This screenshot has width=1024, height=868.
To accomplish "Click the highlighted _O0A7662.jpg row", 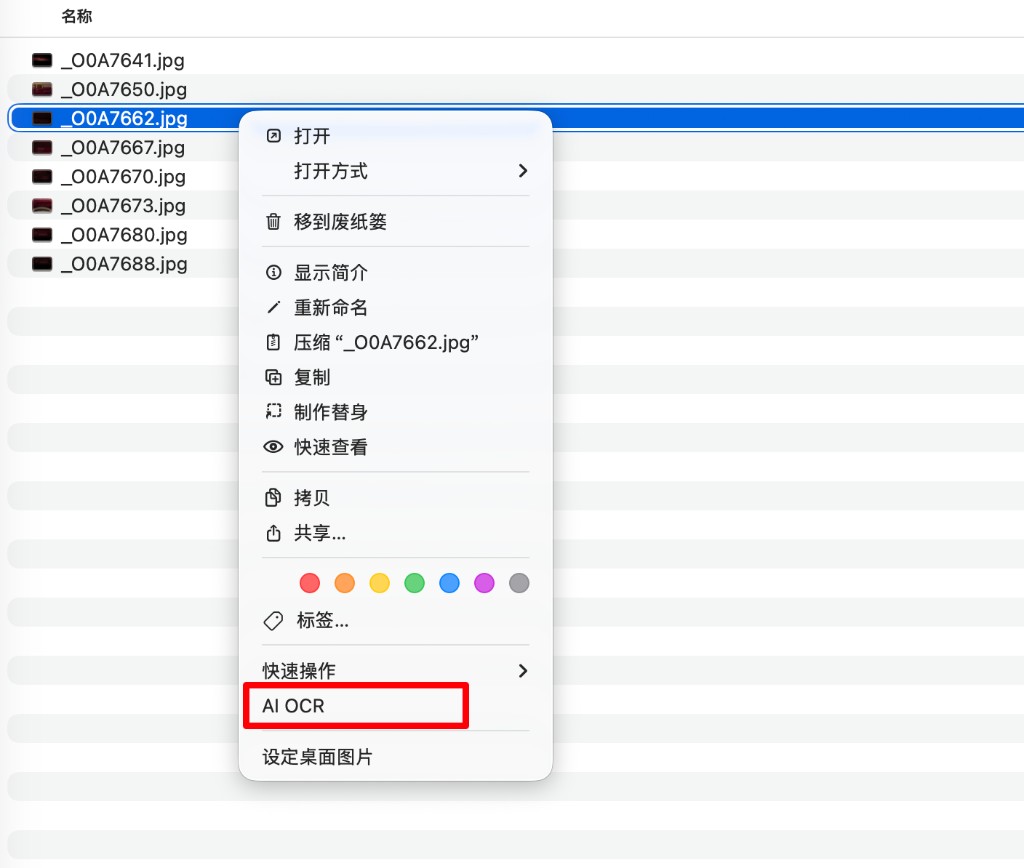I will [x=516, y=118].
